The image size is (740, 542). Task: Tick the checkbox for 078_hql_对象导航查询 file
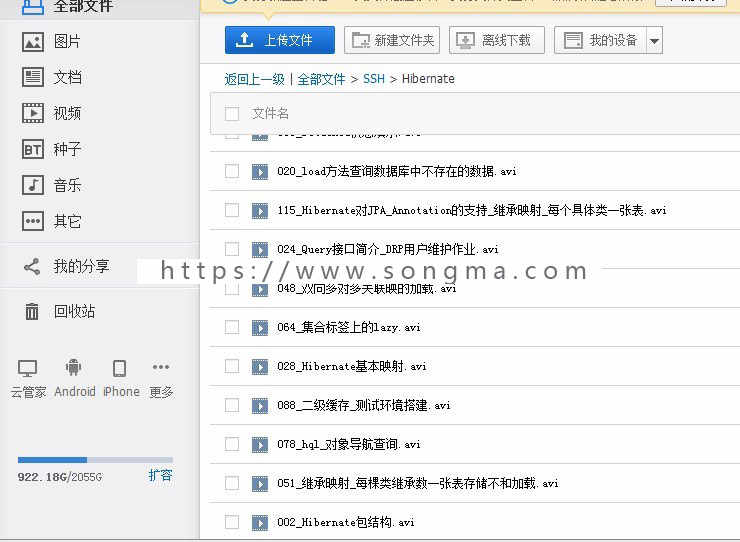point(232,444)
